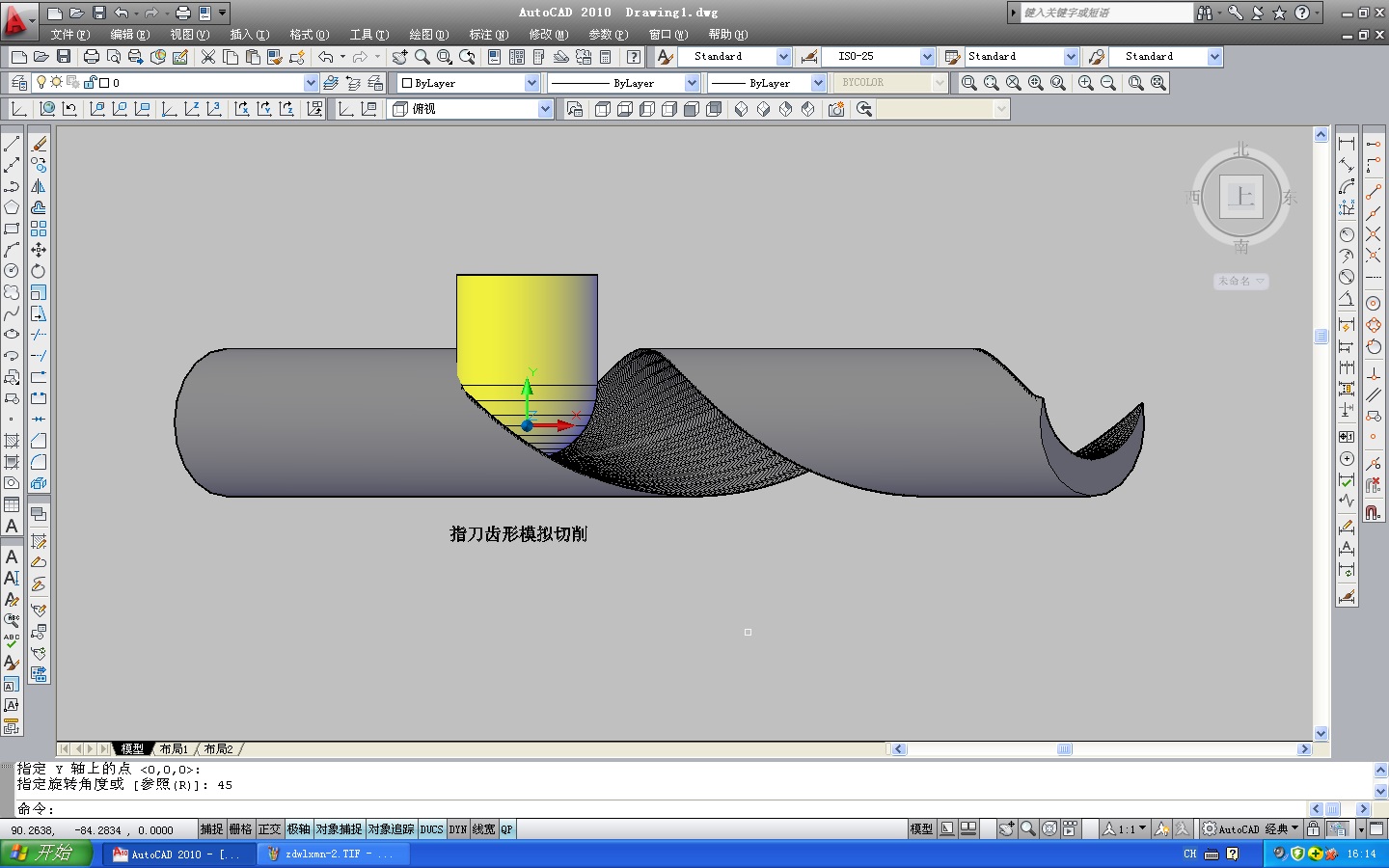Click the Windows 开始 Start button
Image resolution: width=1389 pixels, height=868 pixels.
[46, 854]
